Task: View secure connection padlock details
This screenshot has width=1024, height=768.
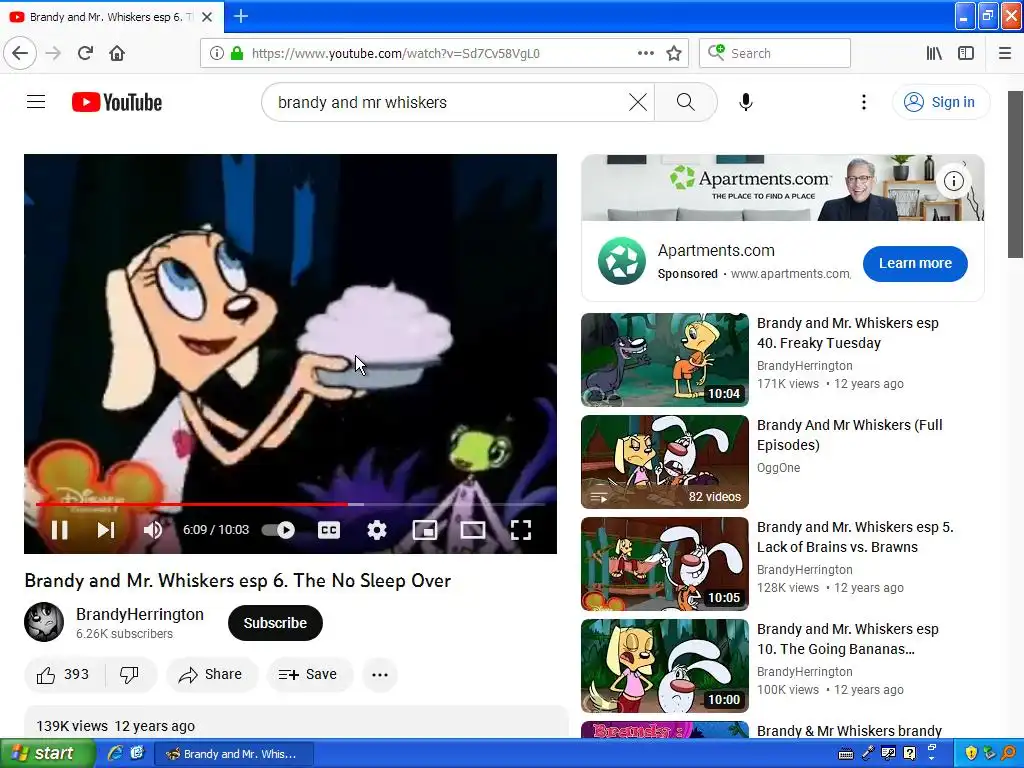Action: click(237, 53)
